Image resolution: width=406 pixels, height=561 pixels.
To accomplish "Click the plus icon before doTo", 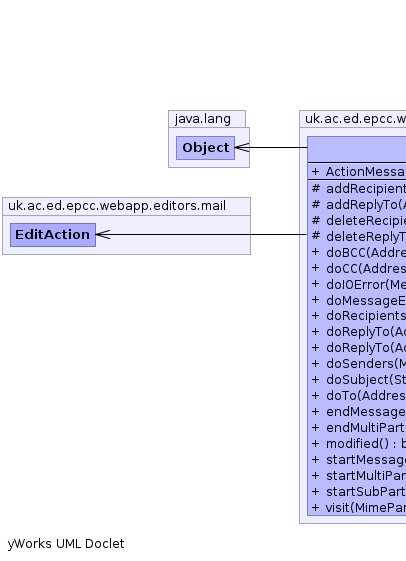I will pos(315,395).
